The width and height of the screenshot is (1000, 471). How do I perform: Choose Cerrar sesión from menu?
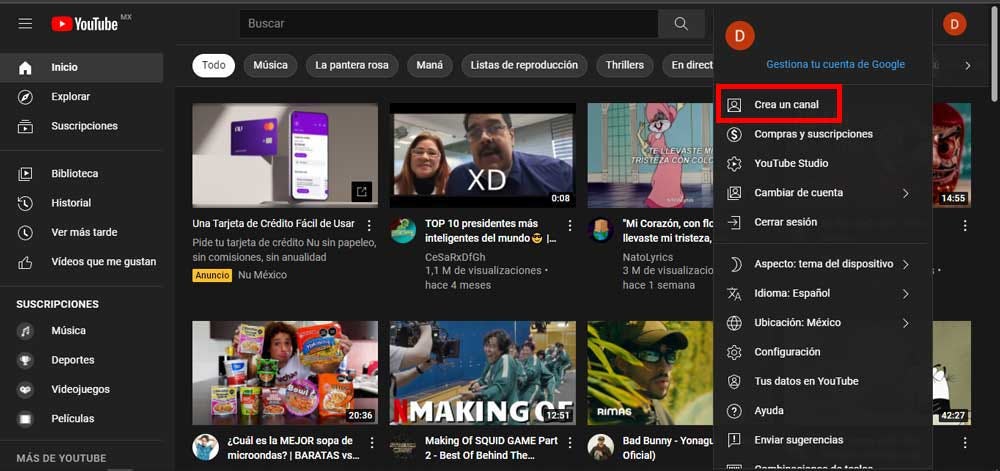click(x=785, y=222)
